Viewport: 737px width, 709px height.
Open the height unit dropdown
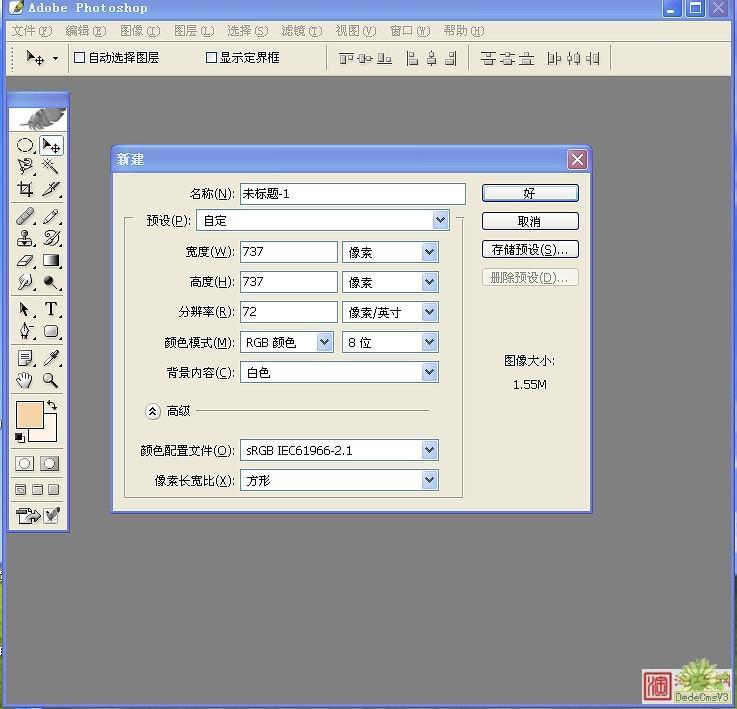point(429,282)
